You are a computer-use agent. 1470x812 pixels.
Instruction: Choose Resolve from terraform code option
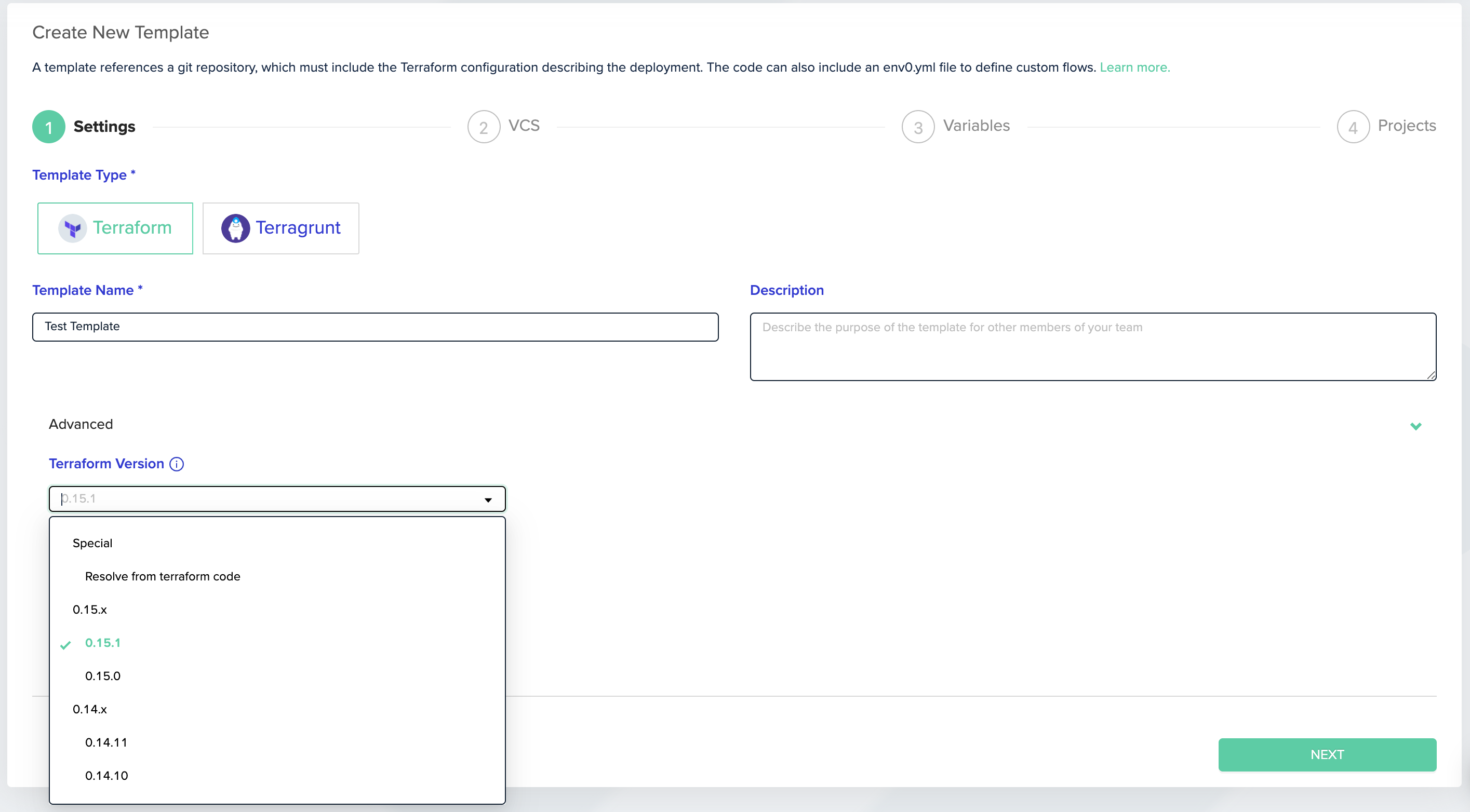[x=163, y=576]
